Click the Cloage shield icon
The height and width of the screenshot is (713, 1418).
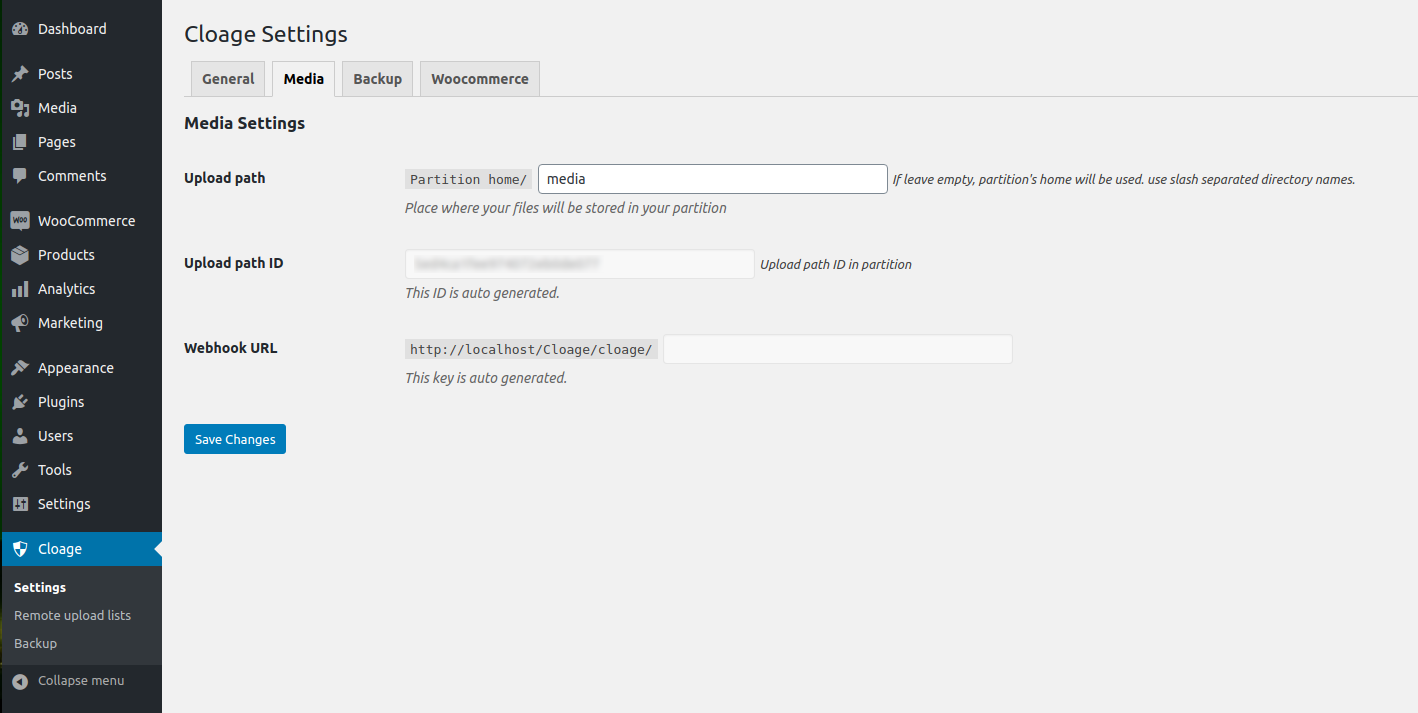pos(20,549)
